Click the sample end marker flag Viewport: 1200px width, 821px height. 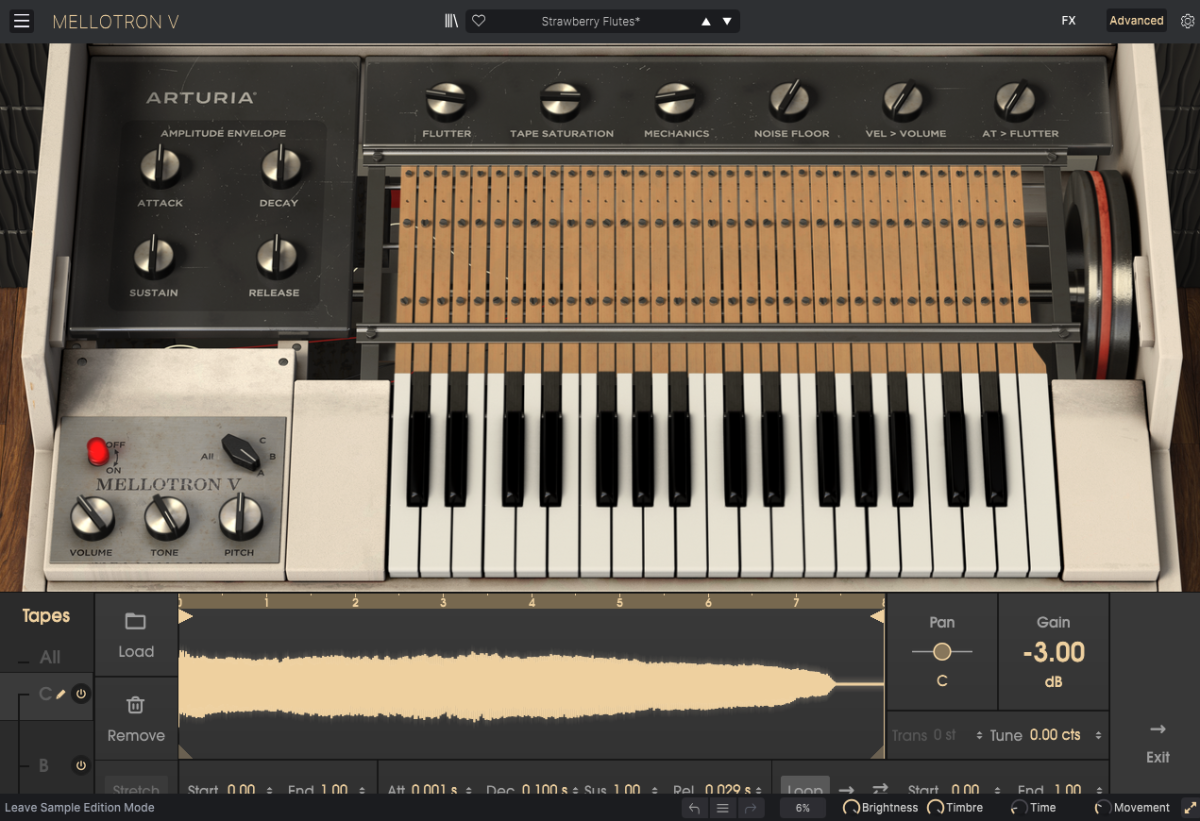coord(877,617)
